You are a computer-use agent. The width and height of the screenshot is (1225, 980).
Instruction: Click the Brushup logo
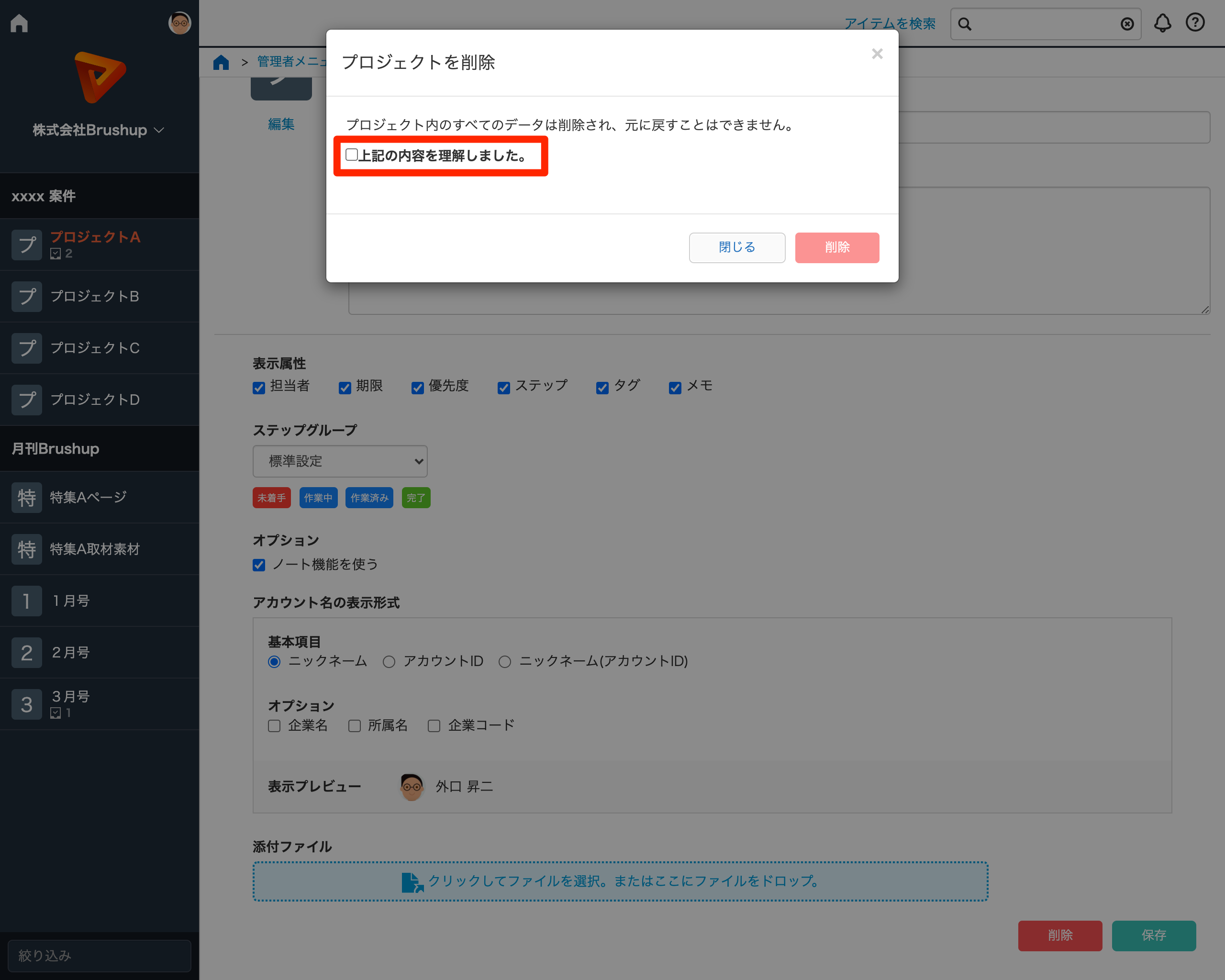[100, 78]
